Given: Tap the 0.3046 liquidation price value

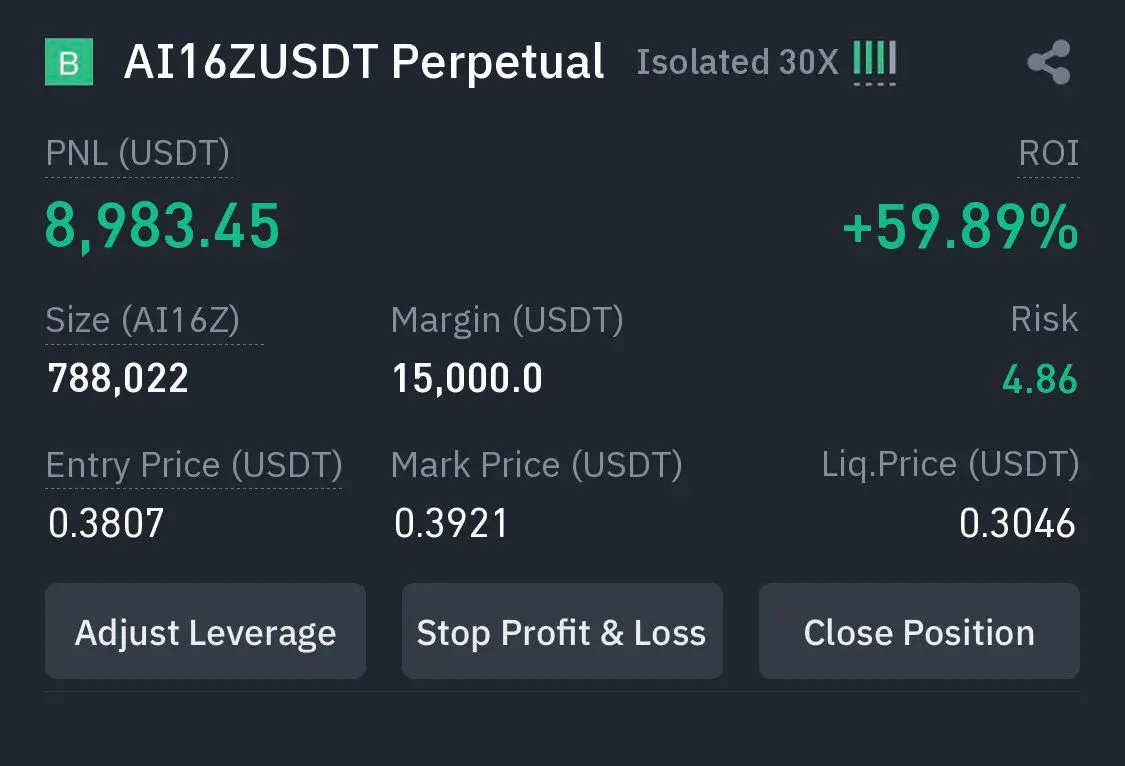Looking at the screenshot, I should click(1017, 523).
